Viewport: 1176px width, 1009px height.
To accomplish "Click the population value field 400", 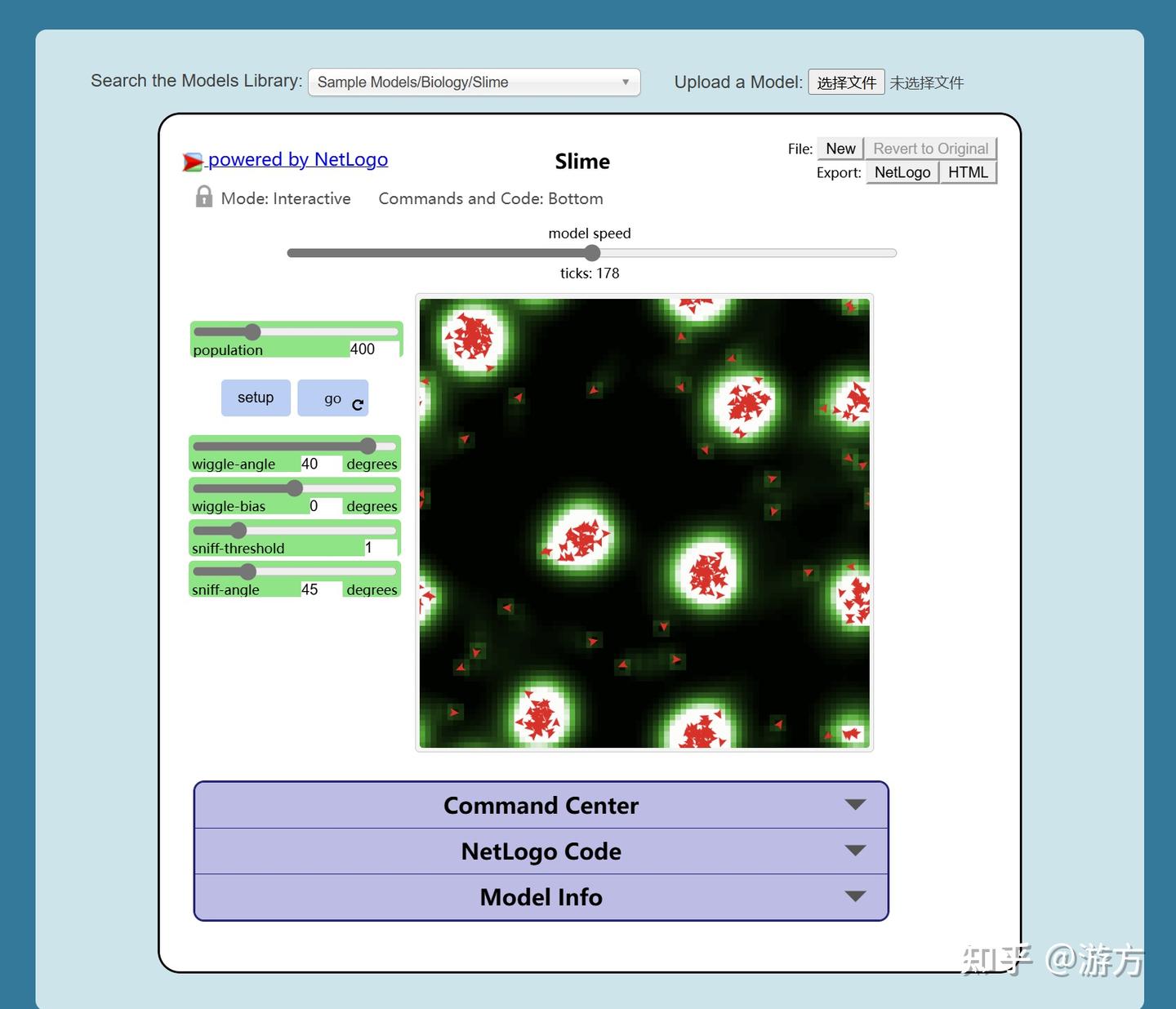I will click(374, 349).
